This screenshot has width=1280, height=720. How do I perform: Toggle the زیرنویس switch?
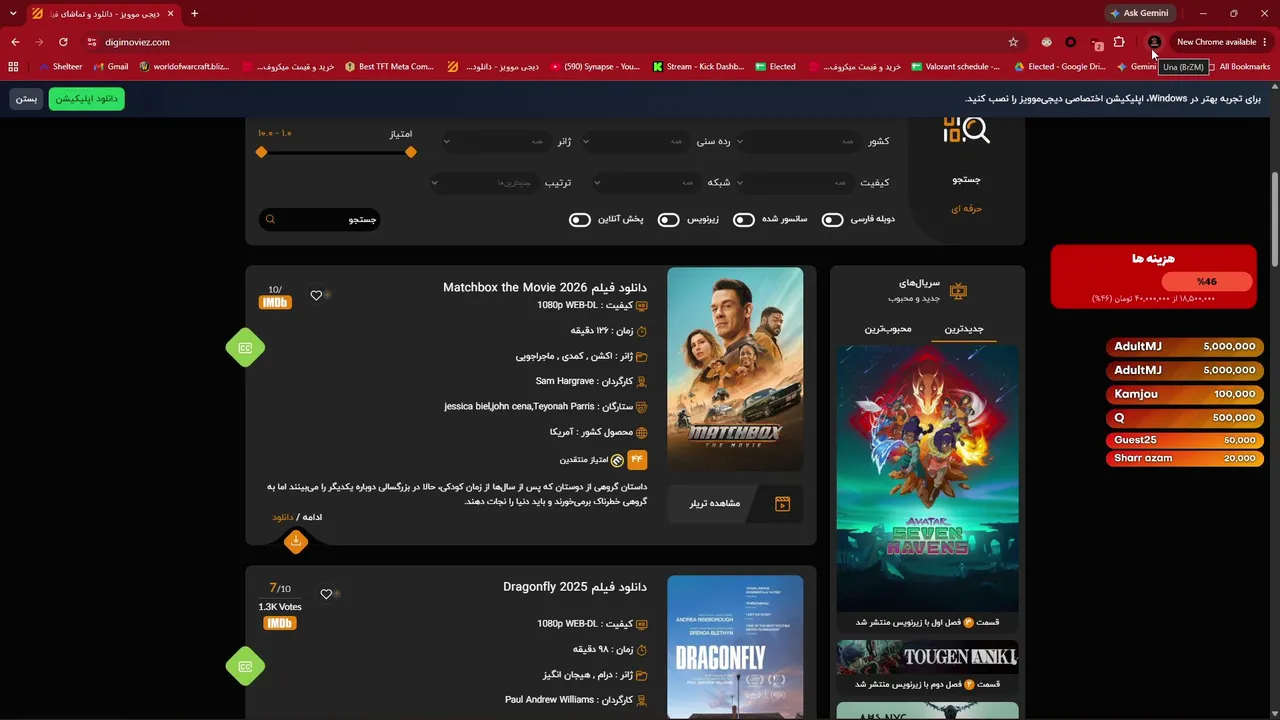point(668,220)
